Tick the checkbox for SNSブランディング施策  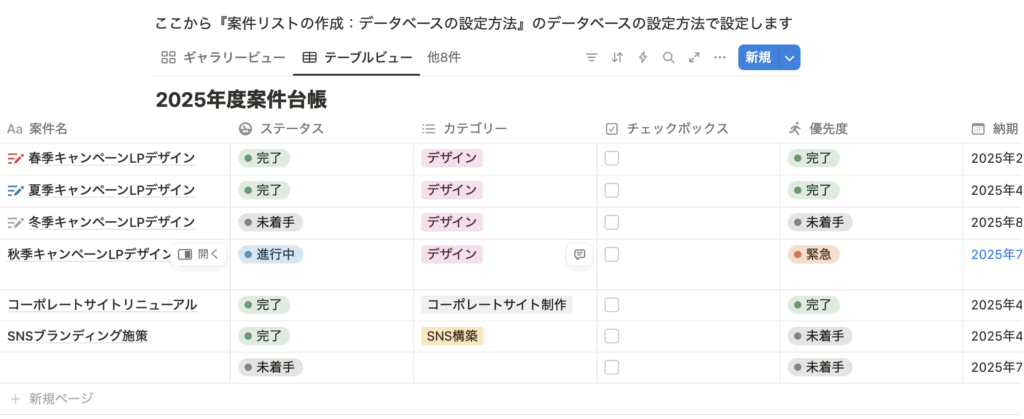tap(612, 336)
